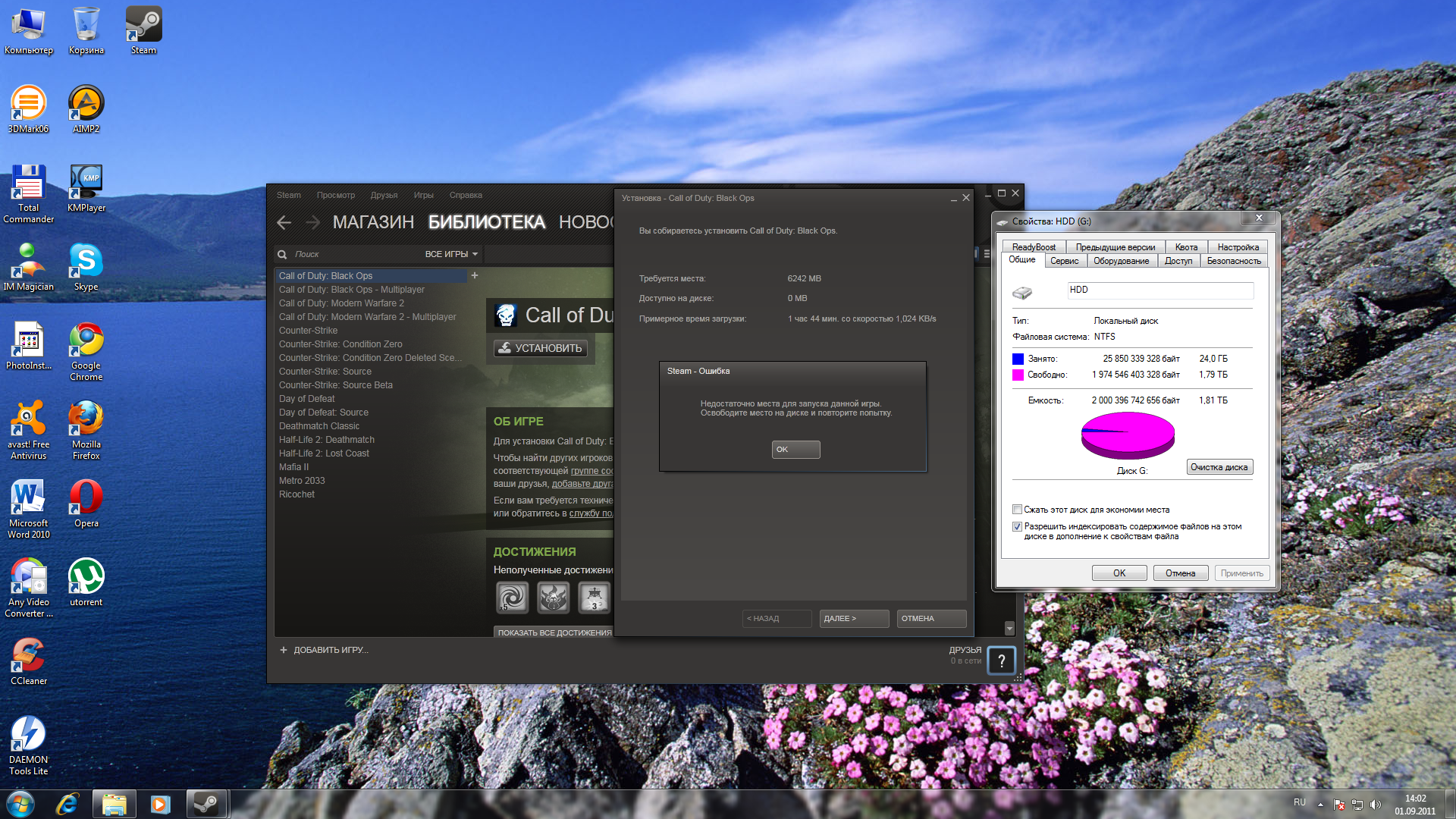Image resolution: width=1456 pixels, height=819 pixels.
Task: Click HDD volume label field
Action: coord(1160,290)
